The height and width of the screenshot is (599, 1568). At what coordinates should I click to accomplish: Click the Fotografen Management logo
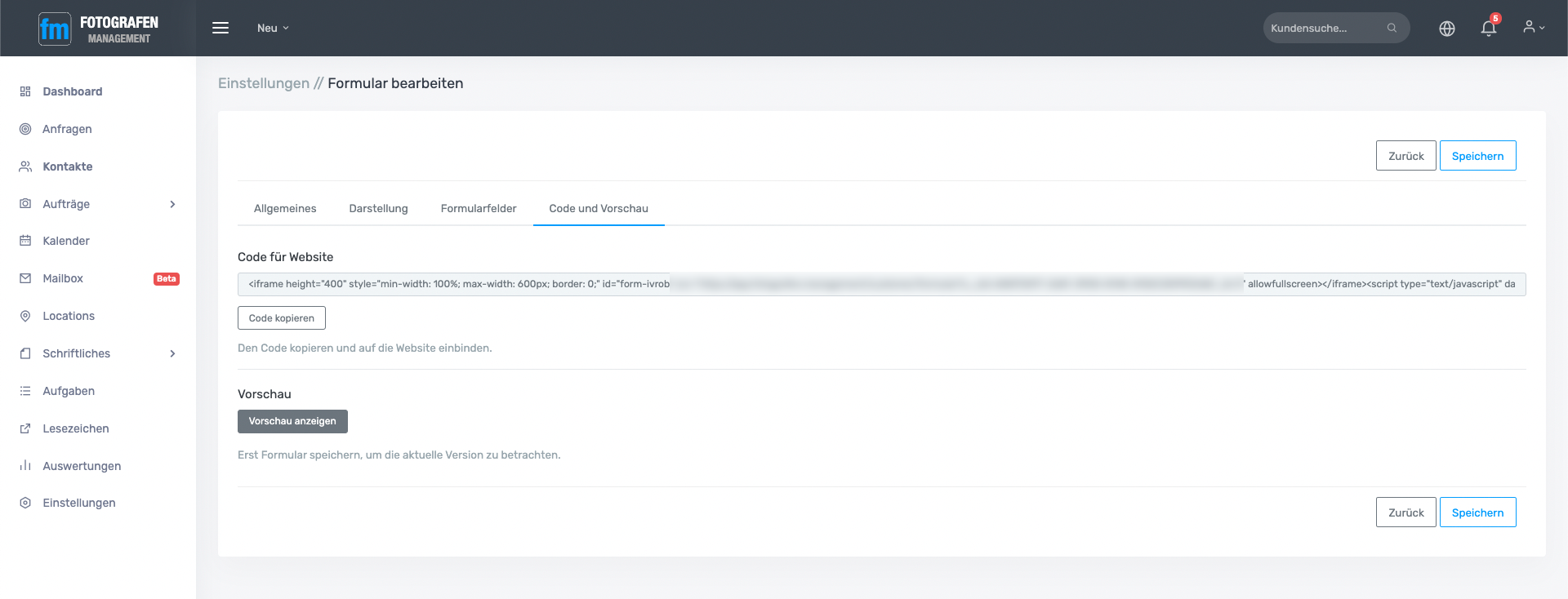click(98, 29)
